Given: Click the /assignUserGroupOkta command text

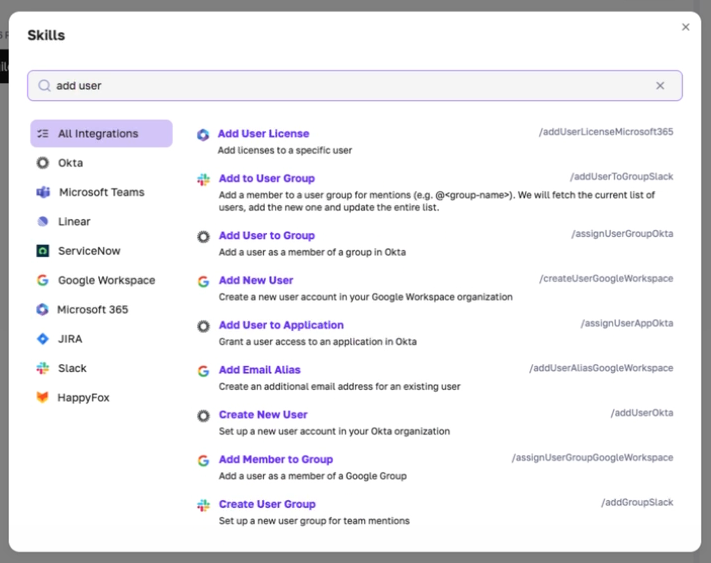Looking at the screenshot, I should (622, 233).
